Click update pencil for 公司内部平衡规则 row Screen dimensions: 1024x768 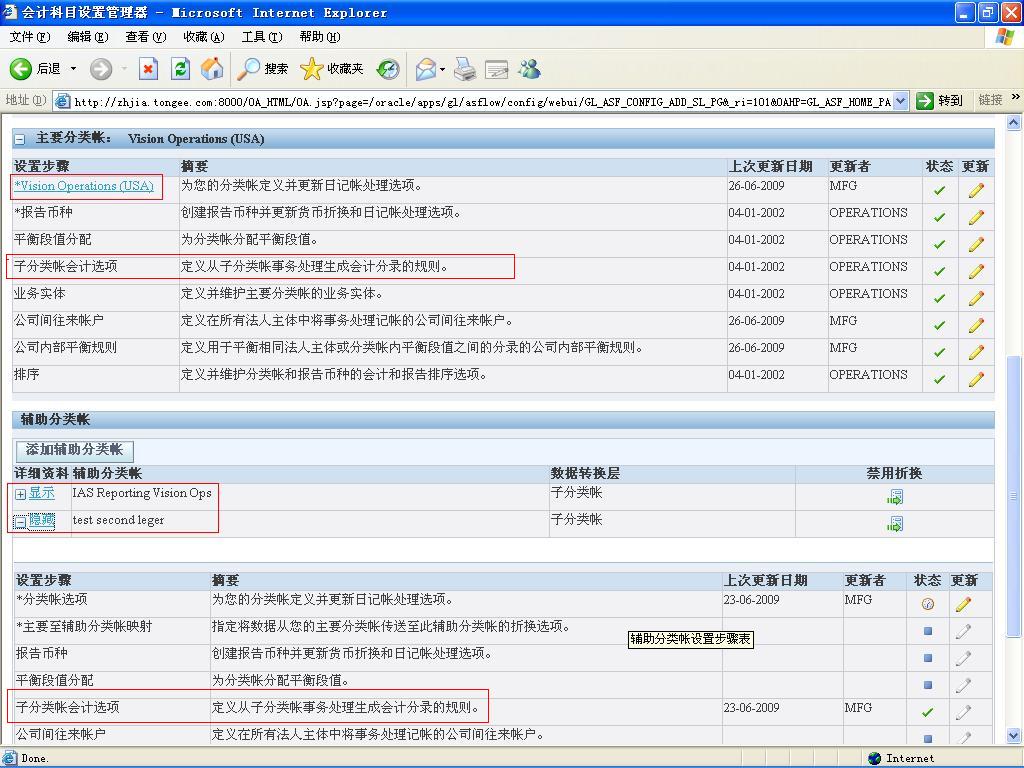tap(976, 352)
